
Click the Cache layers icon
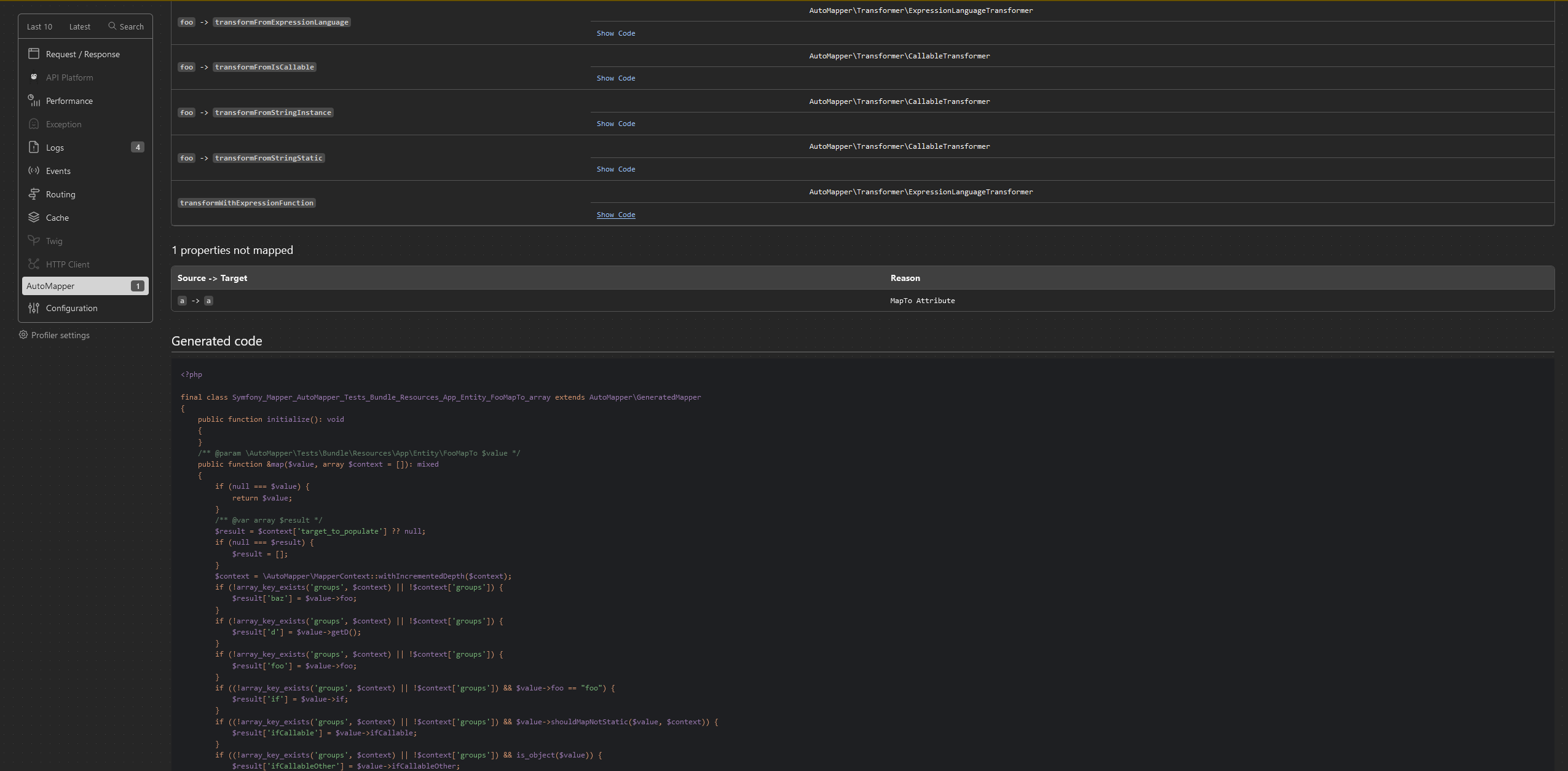(x=34, y=218)
